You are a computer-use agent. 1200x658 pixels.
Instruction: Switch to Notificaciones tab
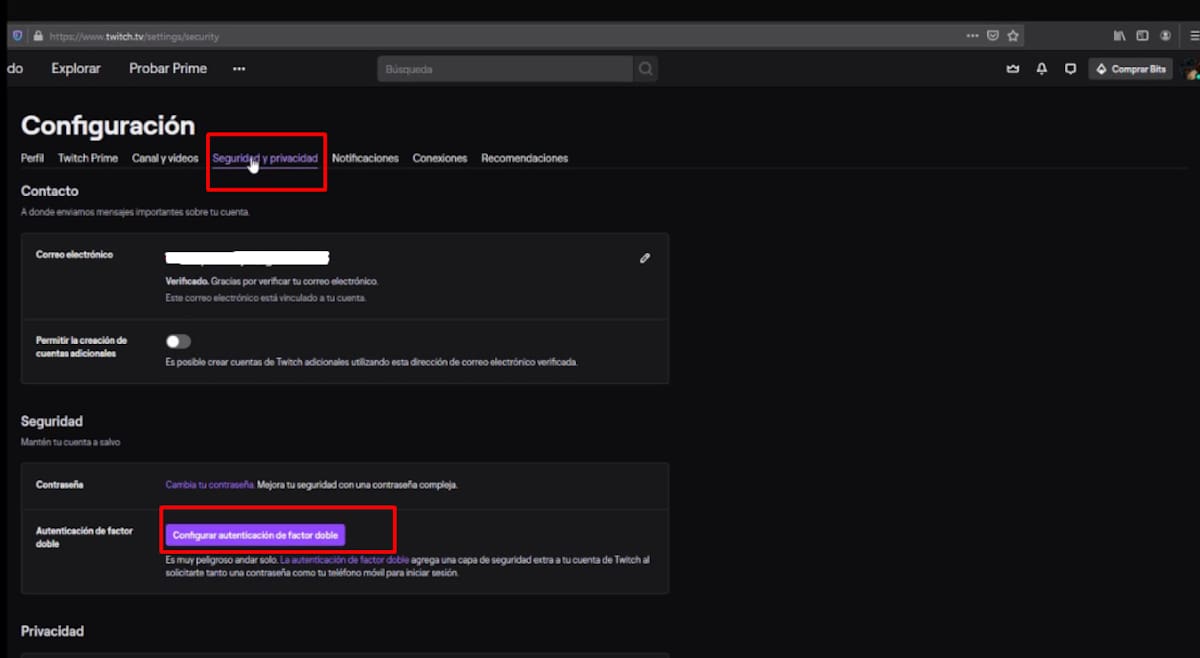pyautogui.click(x=365, y=158)
